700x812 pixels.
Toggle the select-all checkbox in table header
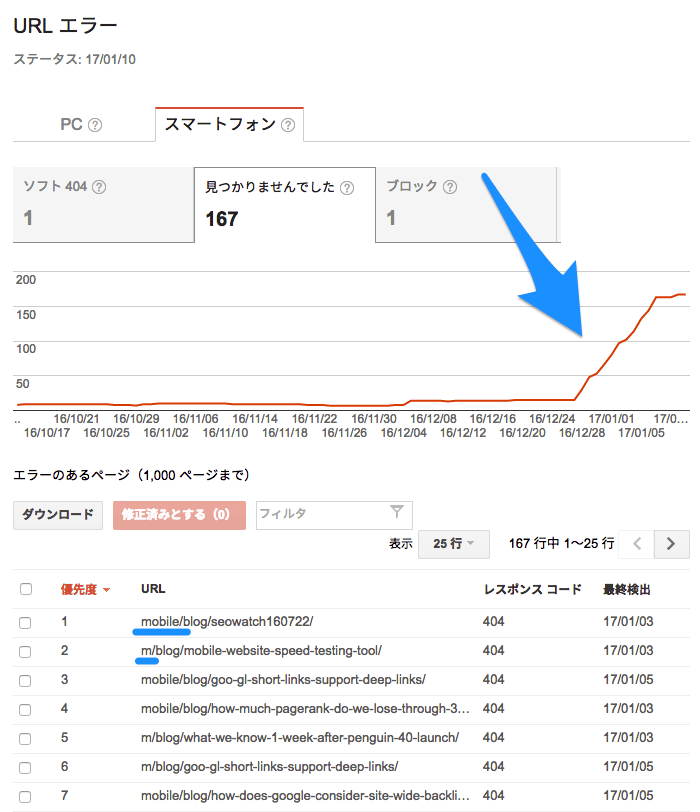pos(26,590)
